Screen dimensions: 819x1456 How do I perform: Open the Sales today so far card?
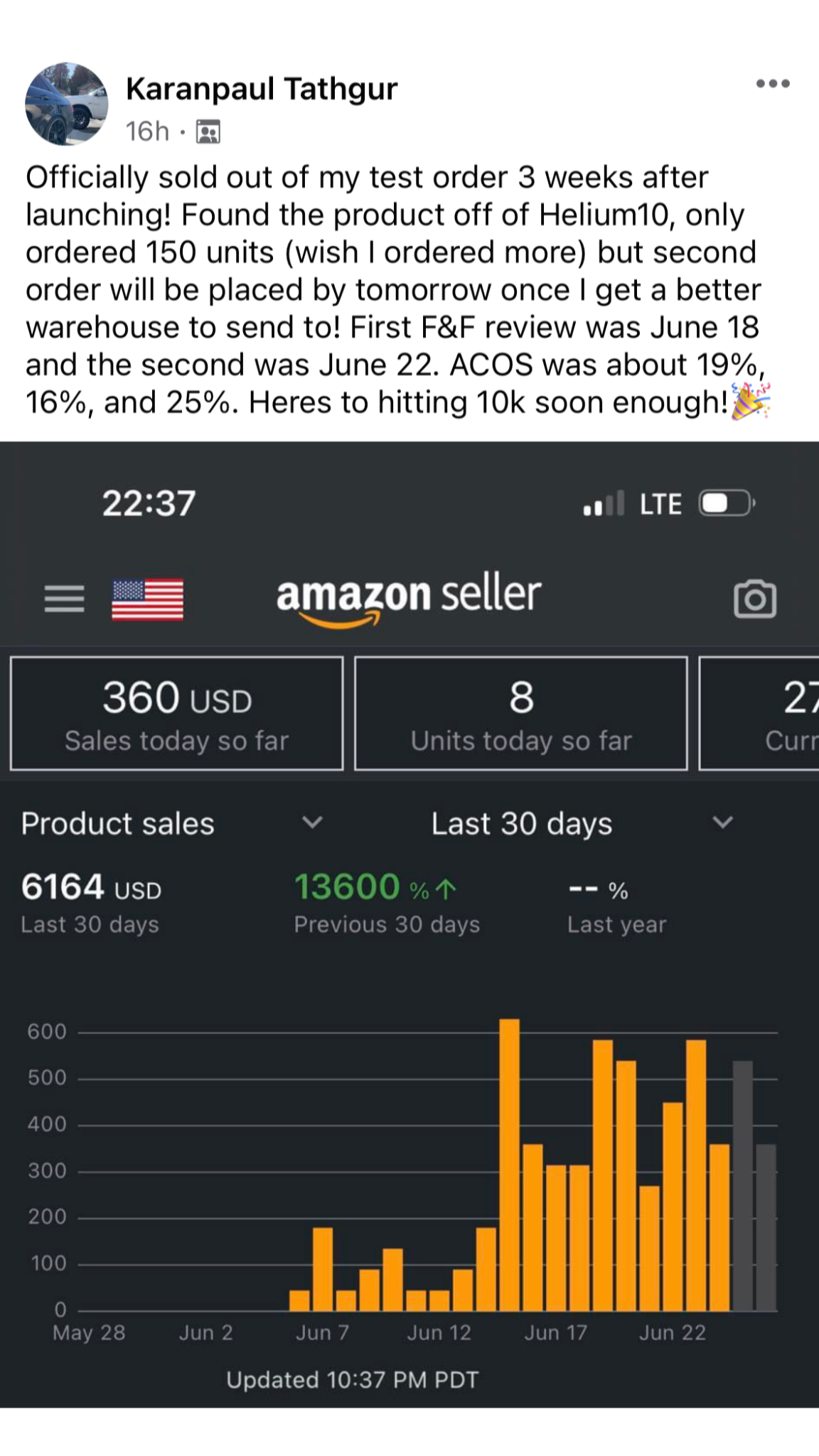(x=176, y=714)
